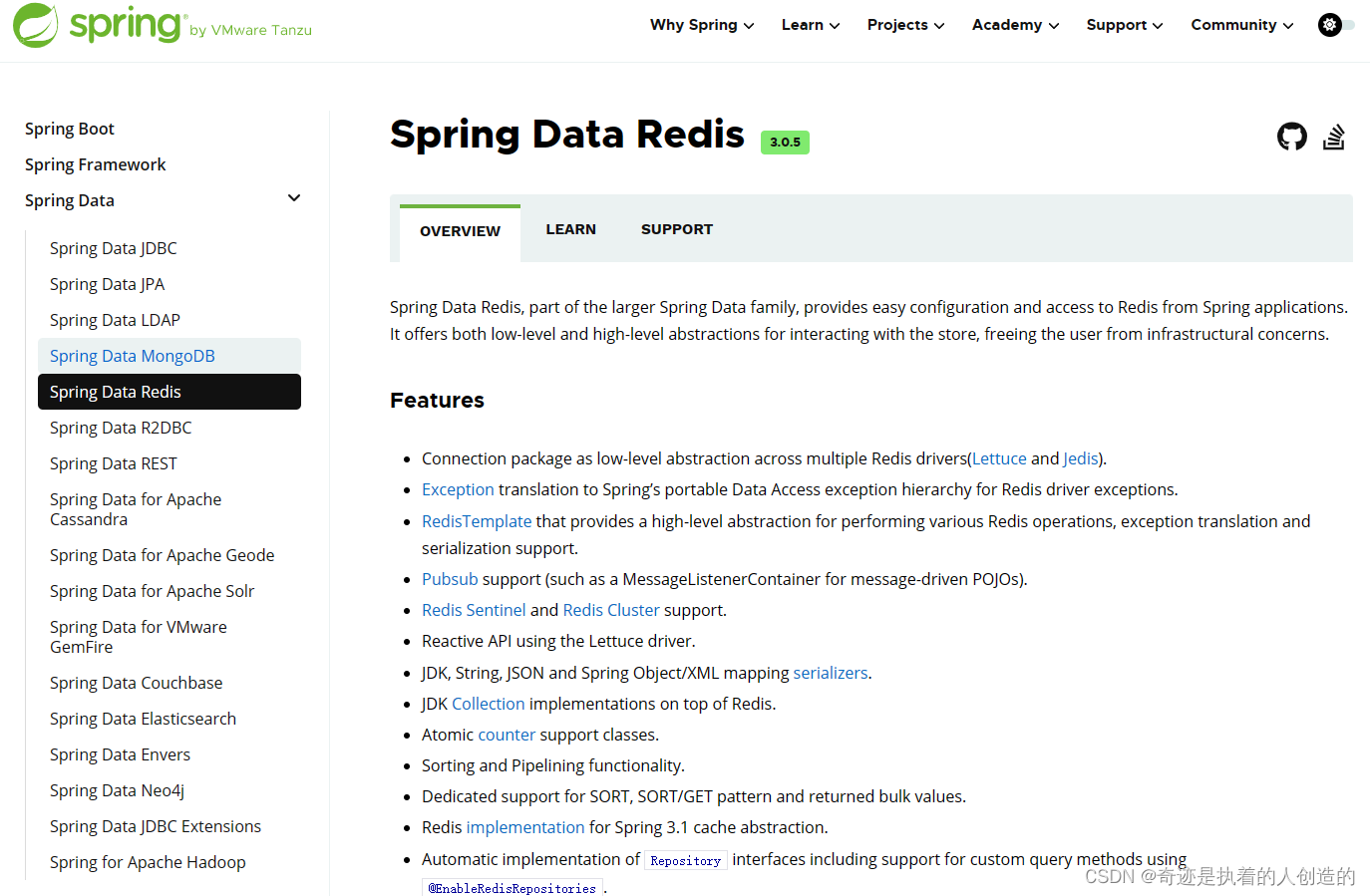Select Spring for Apache Hadoop project

click(x=148, y=862)
